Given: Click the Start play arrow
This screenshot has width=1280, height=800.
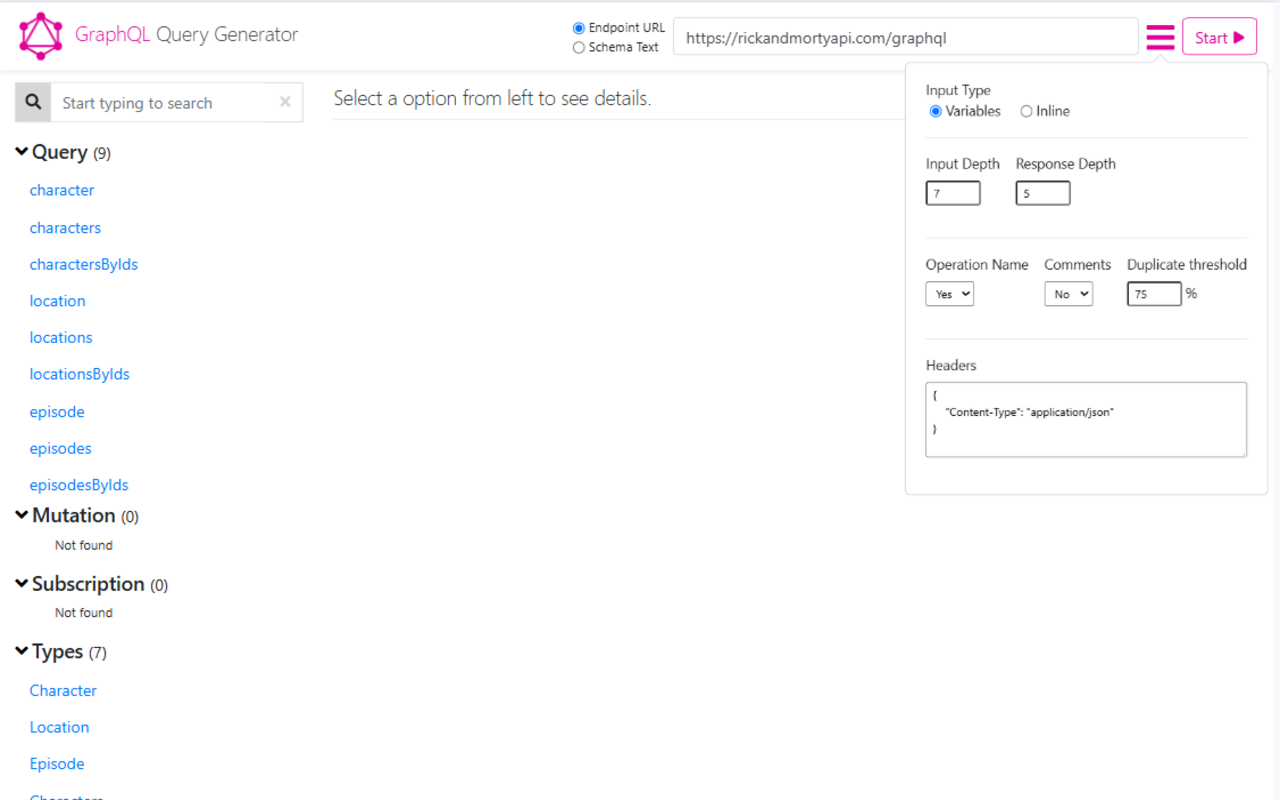Looking at the screenshot, I should point(1240,36).
